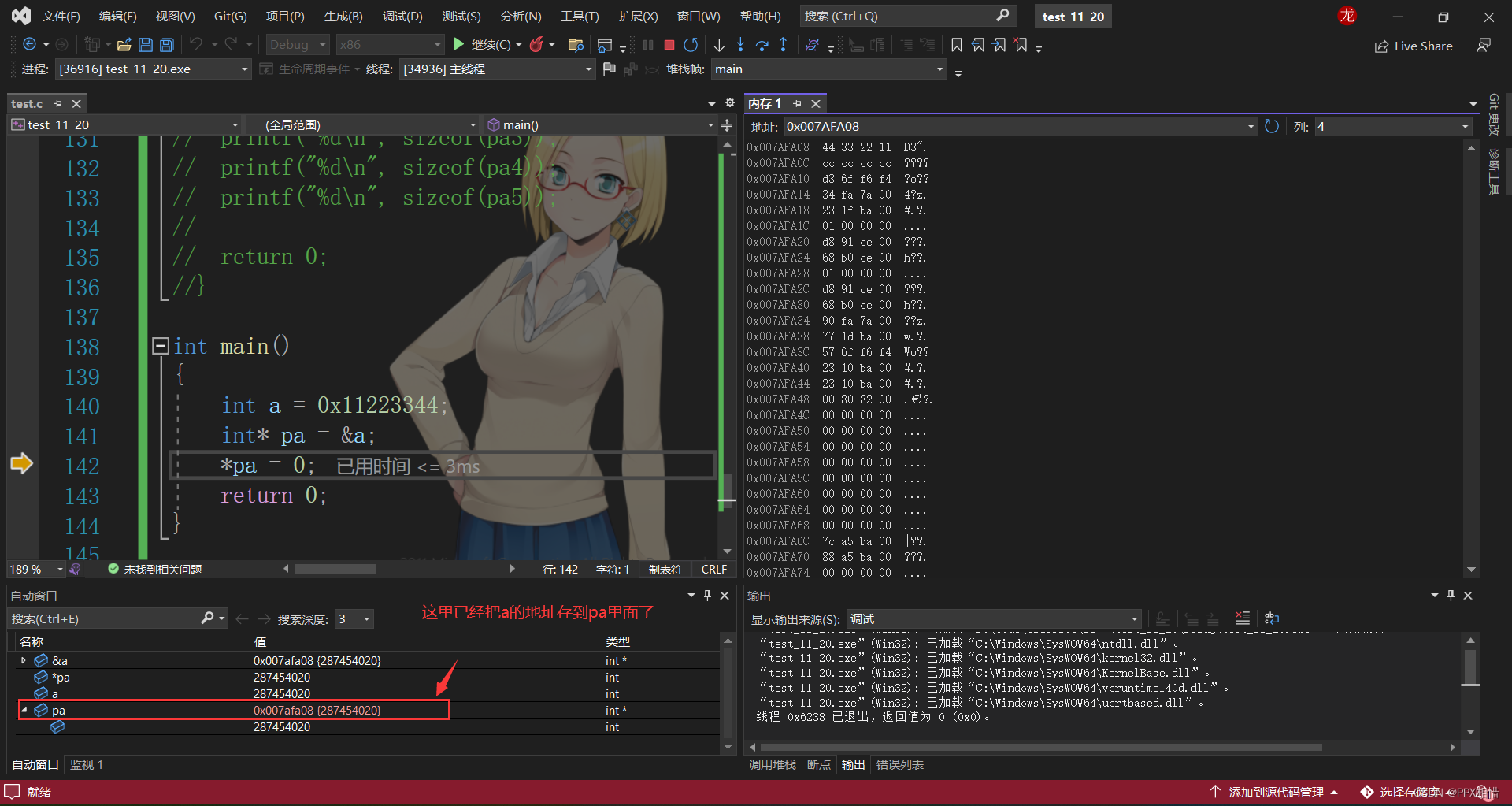This screenshot has height=806, width=1512.
Task: Open the thread dropdown 主线程
Action: [497, 69]
